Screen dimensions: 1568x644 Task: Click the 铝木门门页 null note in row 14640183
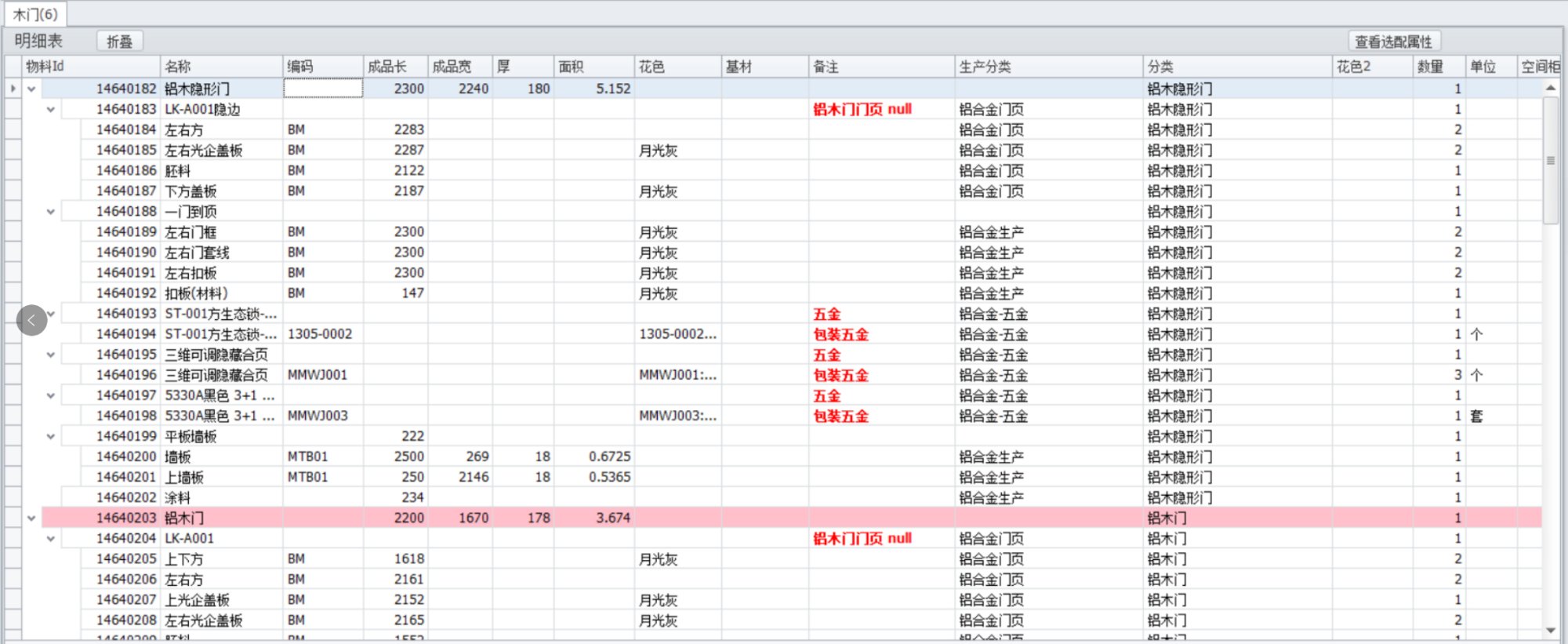(x=862, y=109)
